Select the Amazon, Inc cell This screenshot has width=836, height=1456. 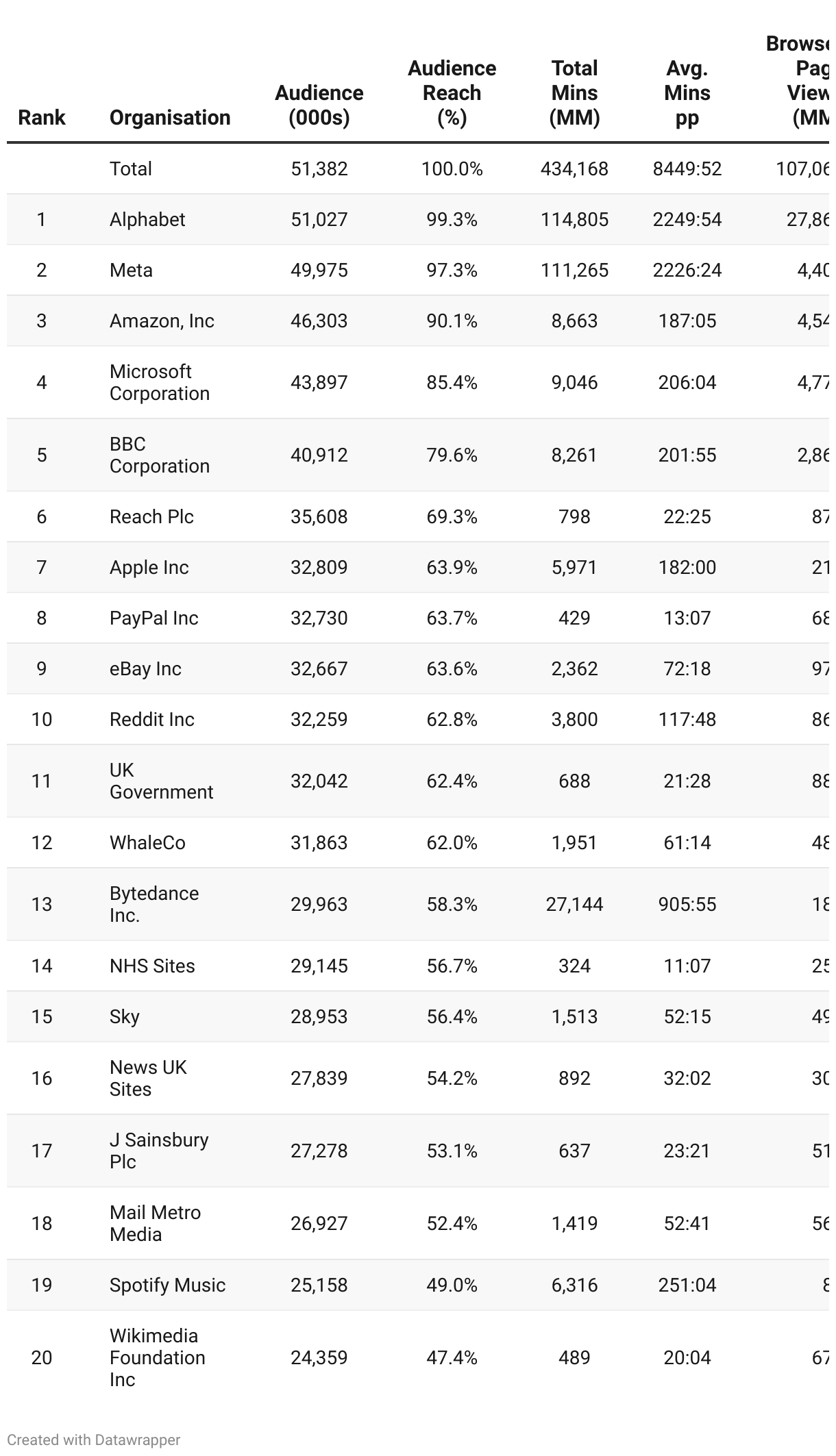(x=162, y=321)
